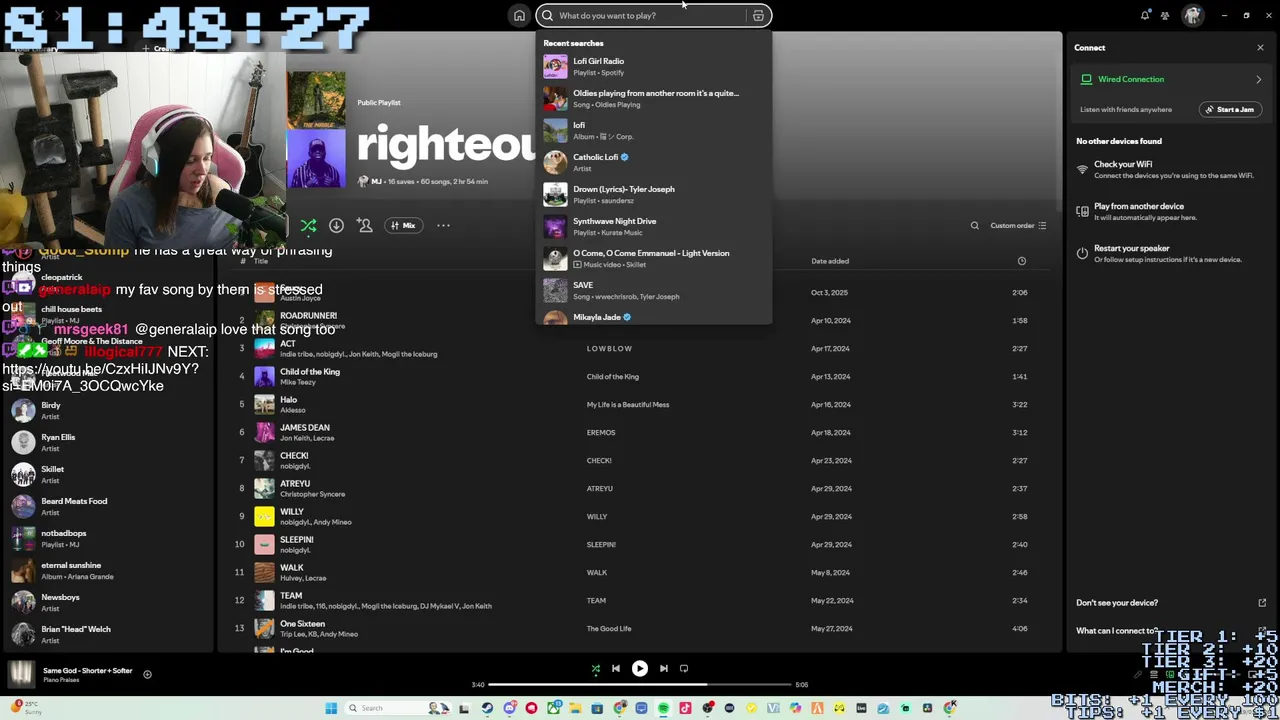The height and width of the screenshot is (720, 1280).
Task: Click the Date added column header
Action: 830,261
